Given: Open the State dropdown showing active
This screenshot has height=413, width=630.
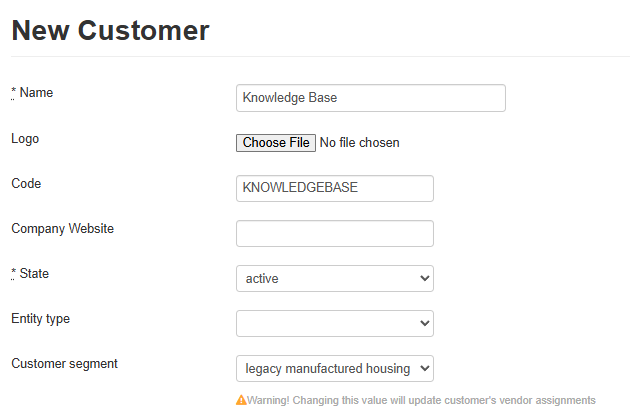Looking at the screenshot, I should pos(334,278).
